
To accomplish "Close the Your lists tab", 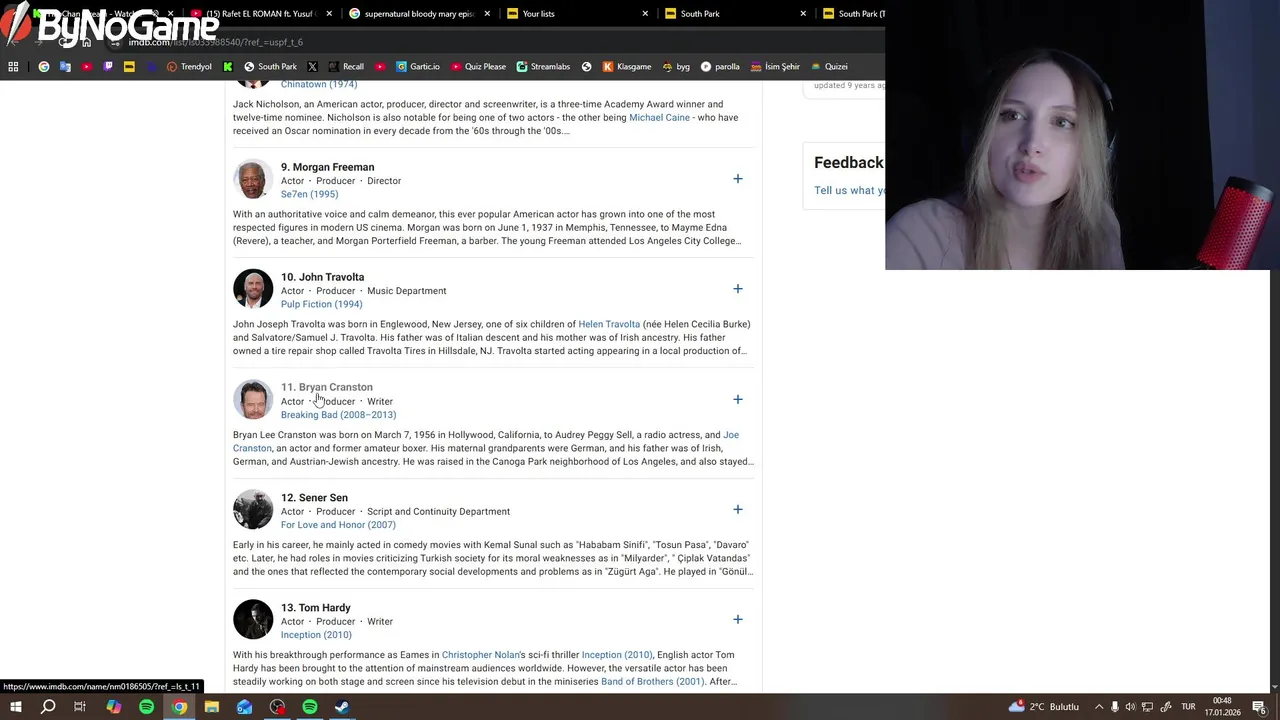I will (x=645, y=14).
